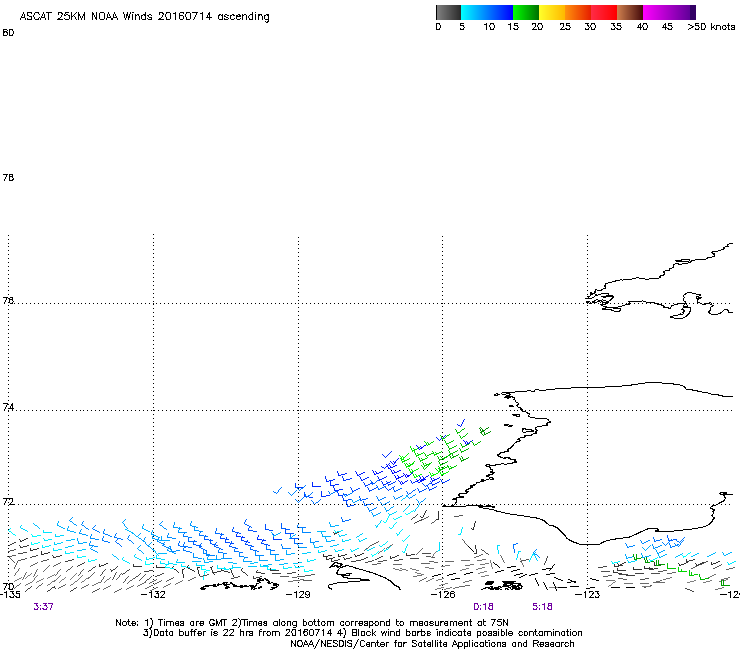
Task: Click the '-129' longitude label
Action: pyautogui.click(x=298, y=594)
